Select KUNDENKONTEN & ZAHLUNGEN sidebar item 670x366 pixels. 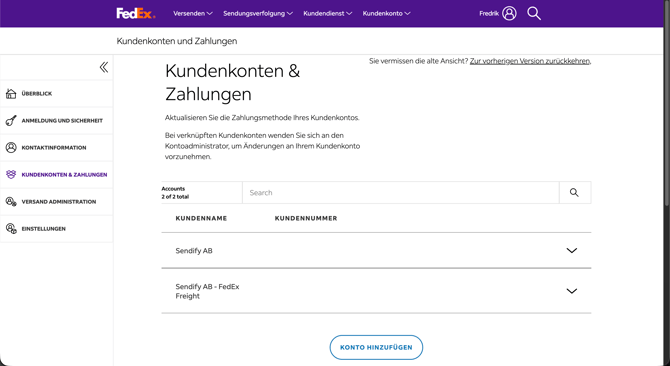(x=64, y=174)
